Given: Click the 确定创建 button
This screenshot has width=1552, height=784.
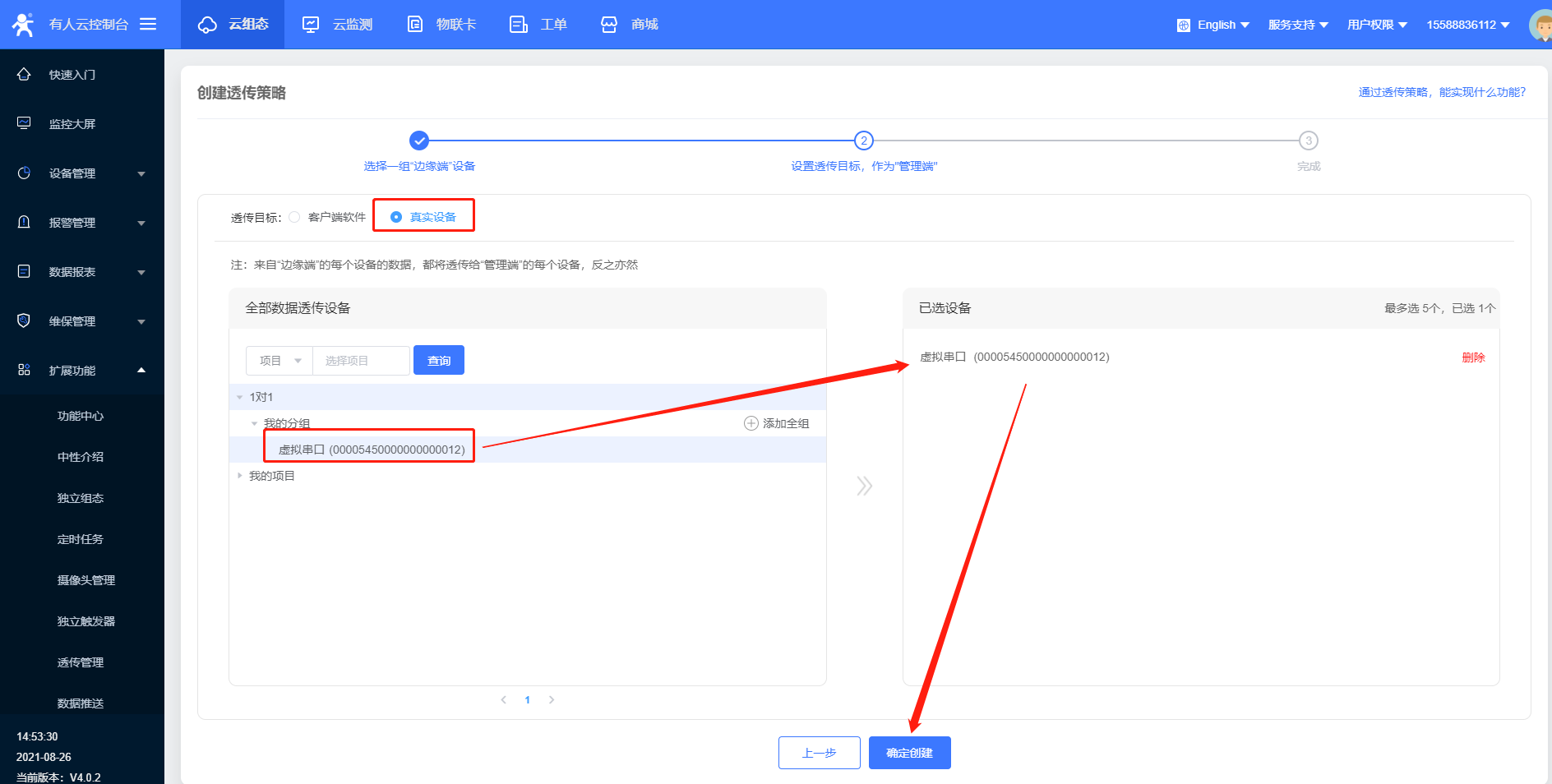Looking at the screenshot, I should click(909, 753).
